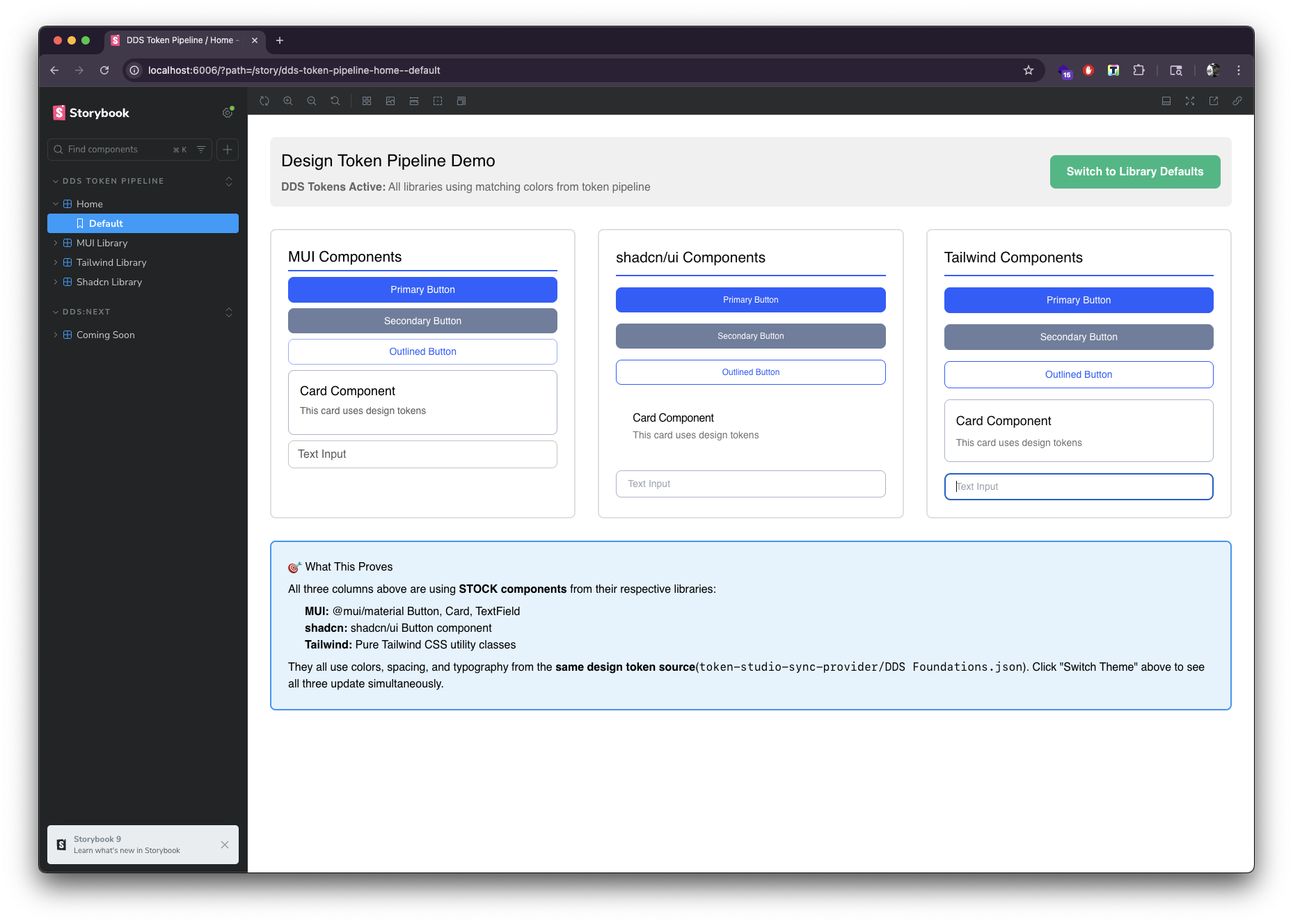The height and width of the screenshot is (924, 1293).
Task: Zoom in on the story canvas
Action: 288,101
